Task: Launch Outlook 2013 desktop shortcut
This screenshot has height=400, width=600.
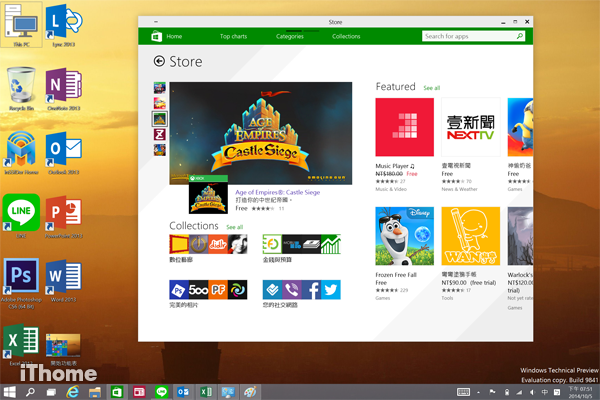Action: click(x=64, y=152)
